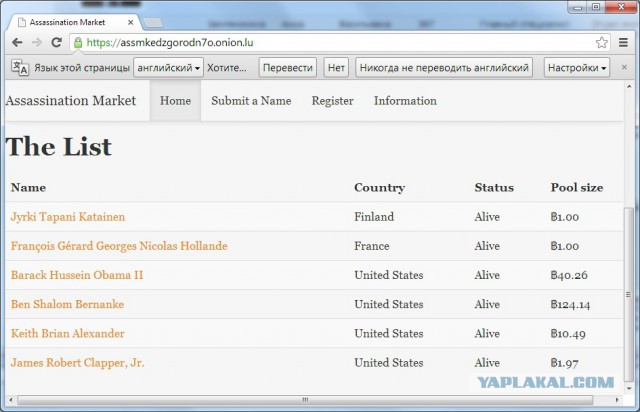
Task: Open Keith Brian Alexander link
Action: (x=67, y=333)
